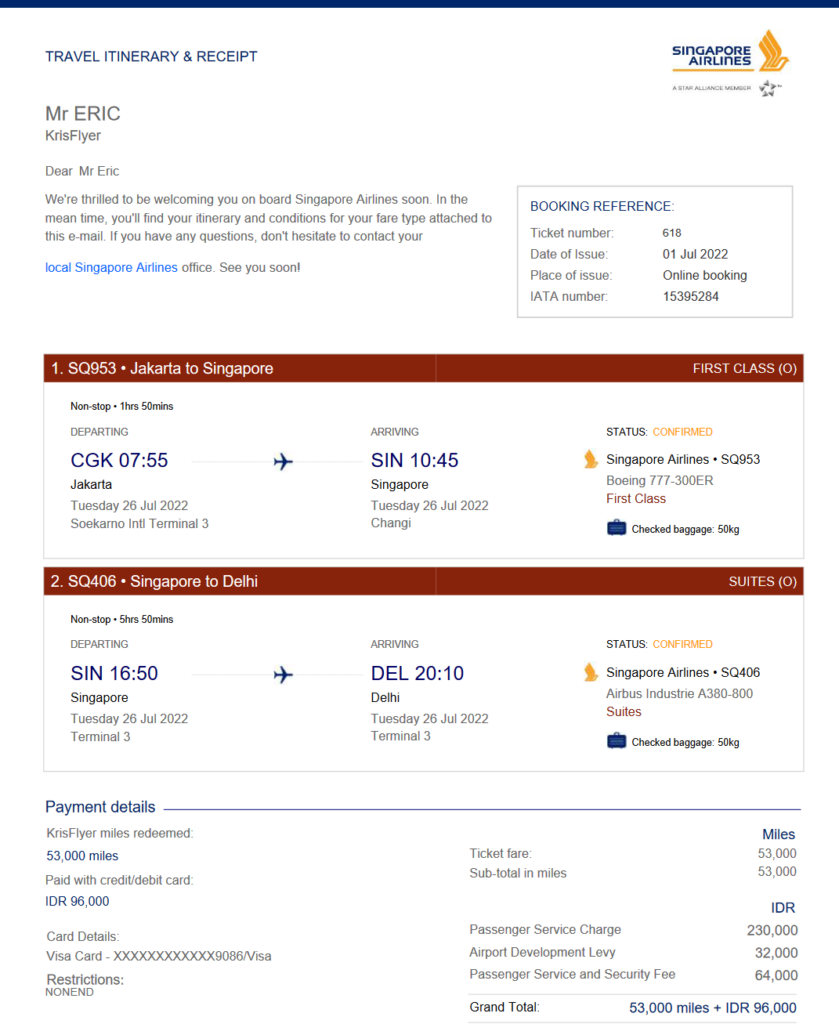Click the Star Alliance member star icon
839x1024 pixels.
[x=770, y=88]
